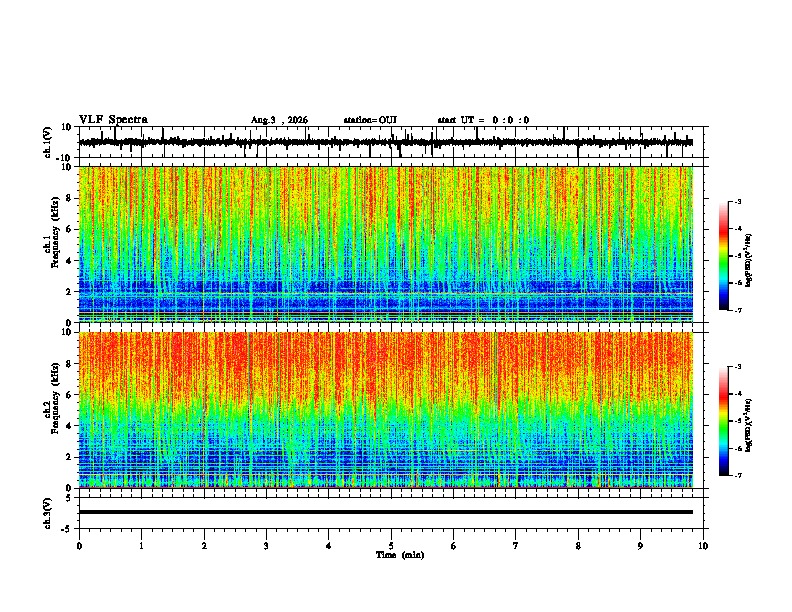Viewport: 792px width, 612px height.
Task: Click the "-3" label on ch.1 color scale
Action: 738,201
